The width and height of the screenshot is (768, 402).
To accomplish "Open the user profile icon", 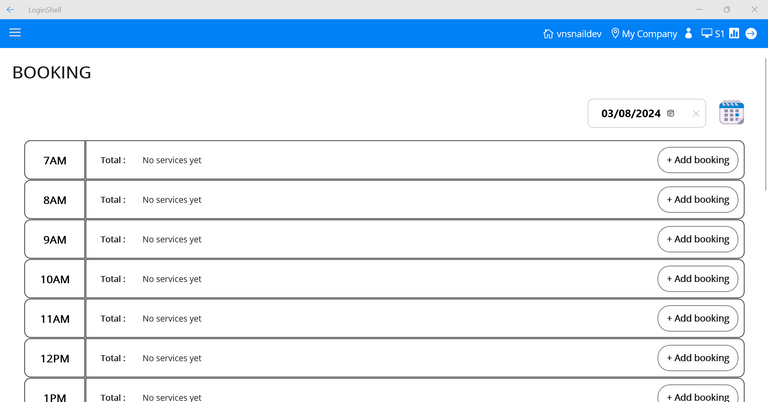I will [x=688, y=34].
